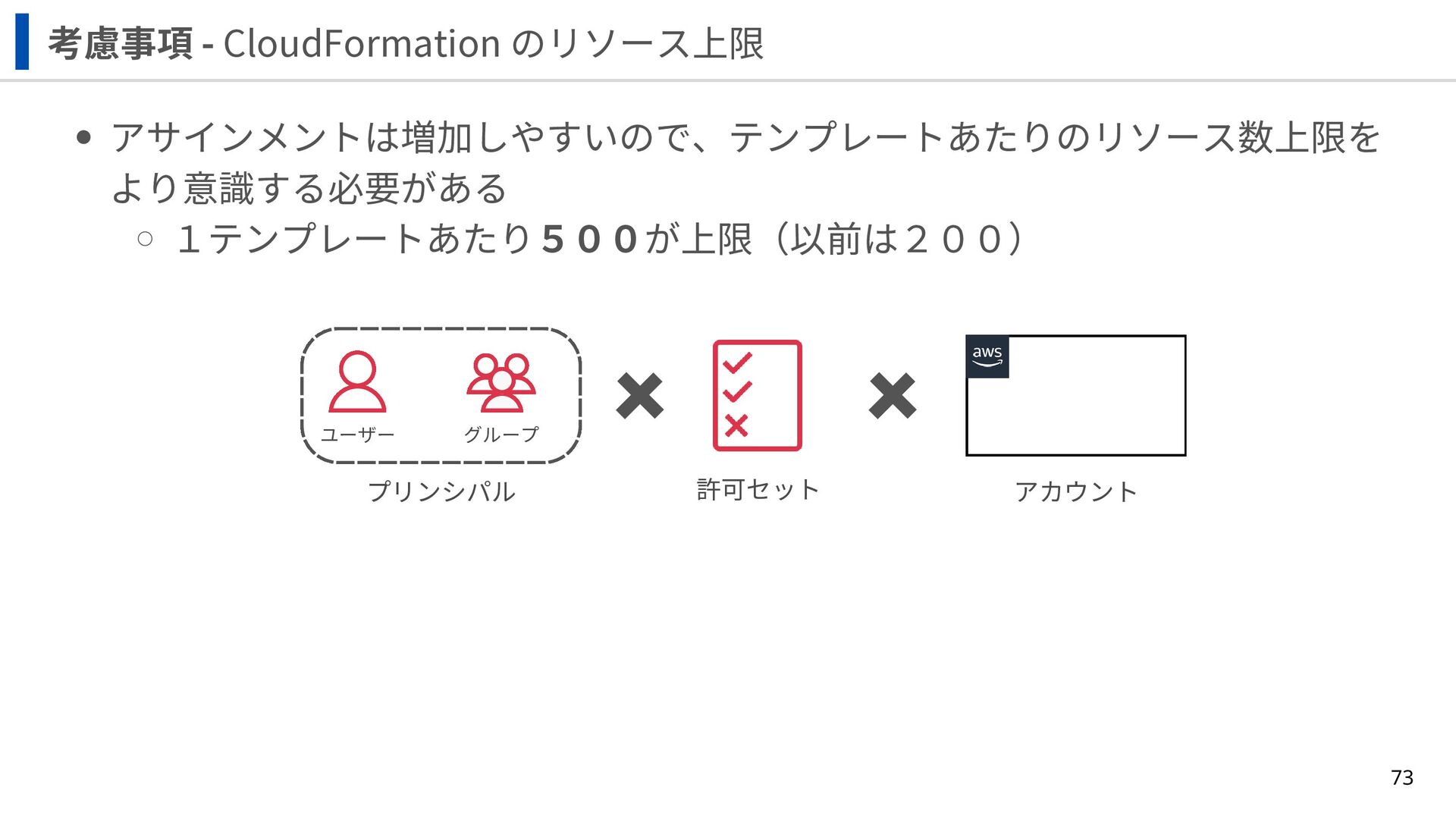Click the bold 500 limit number
Viewport: 1456px width, 819px height.
pyautogui.click(x=589, y=240)
